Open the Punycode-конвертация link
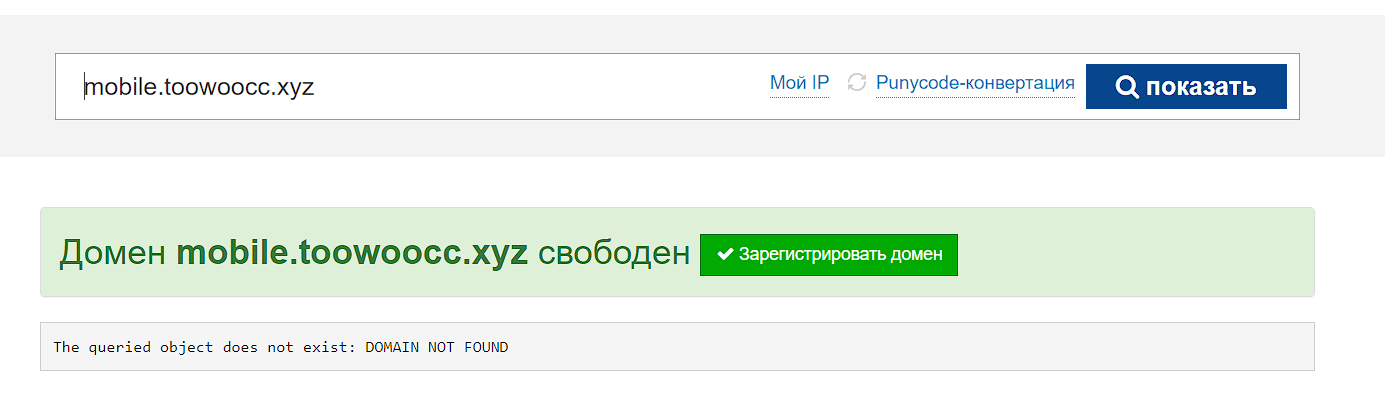Screen dimensions: 1385x398 tap(975, 83)
